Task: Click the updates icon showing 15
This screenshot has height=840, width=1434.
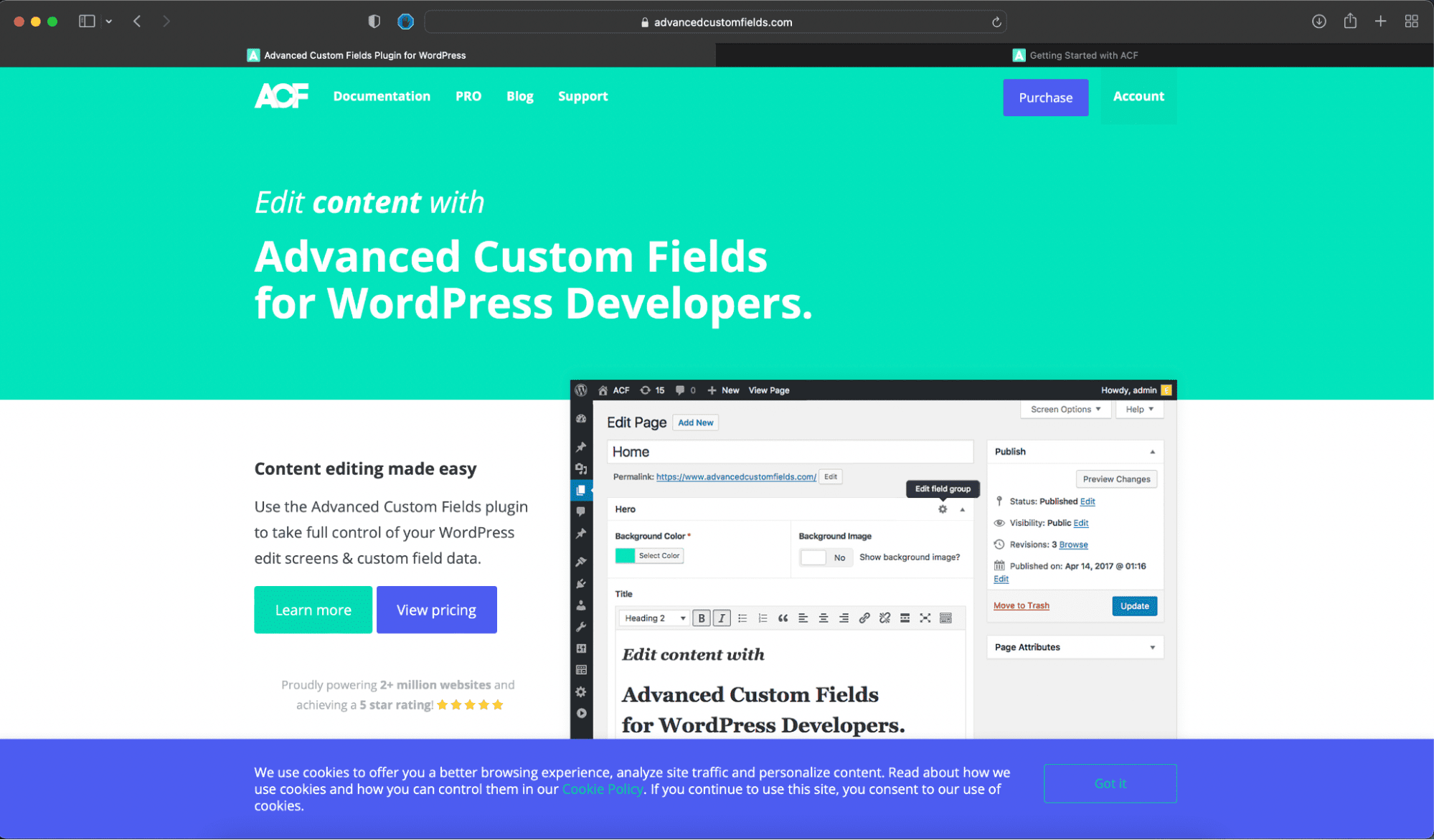Action: tap(652, 390)
